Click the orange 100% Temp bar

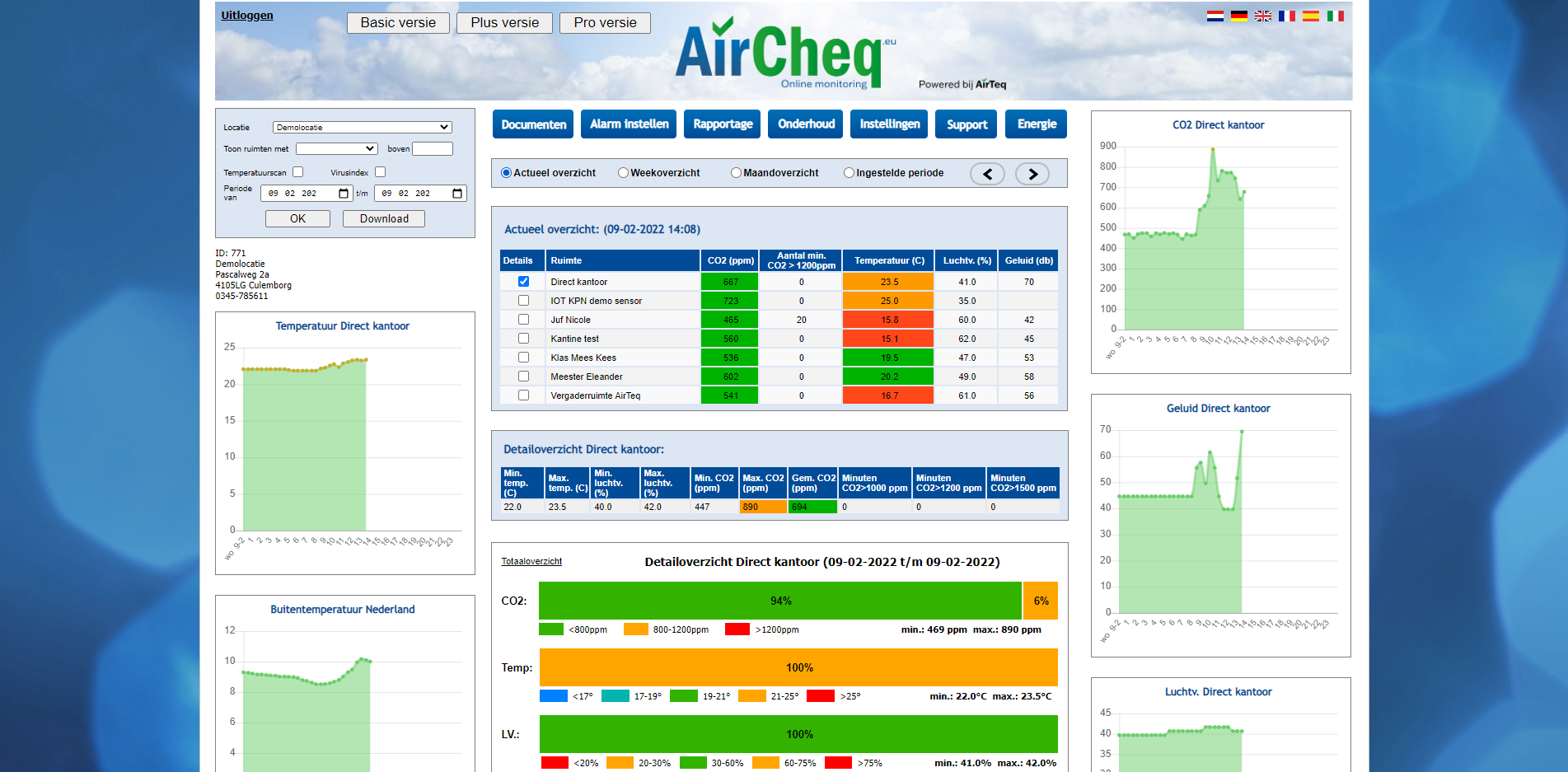tap(798, 667)
